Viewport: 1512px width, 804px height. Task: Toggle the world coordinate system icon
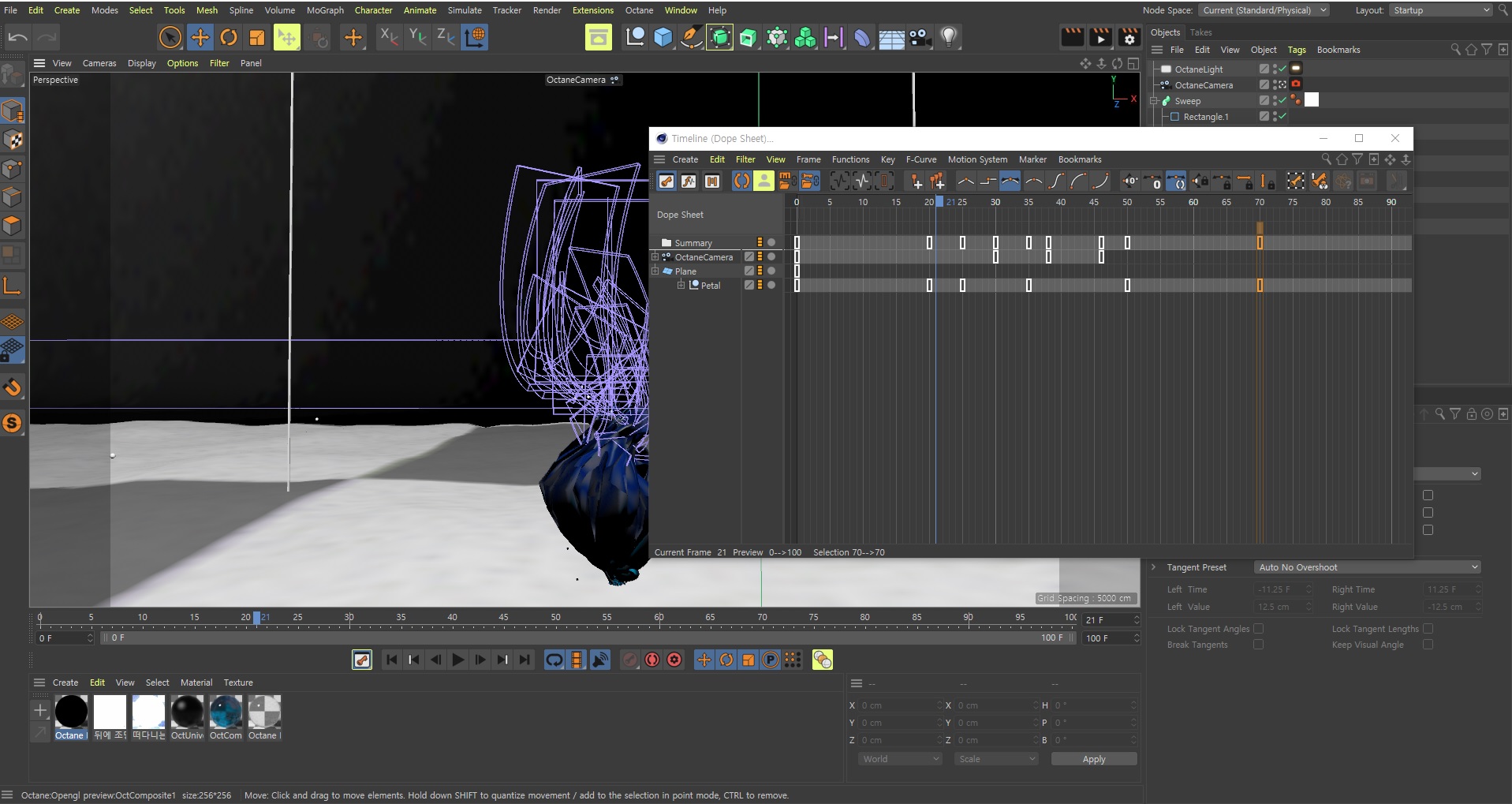475,37
